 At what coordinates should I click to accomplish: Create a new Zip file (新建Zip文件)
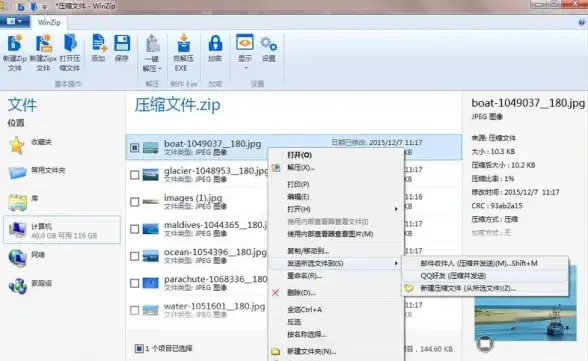click(x=15, y=52)
